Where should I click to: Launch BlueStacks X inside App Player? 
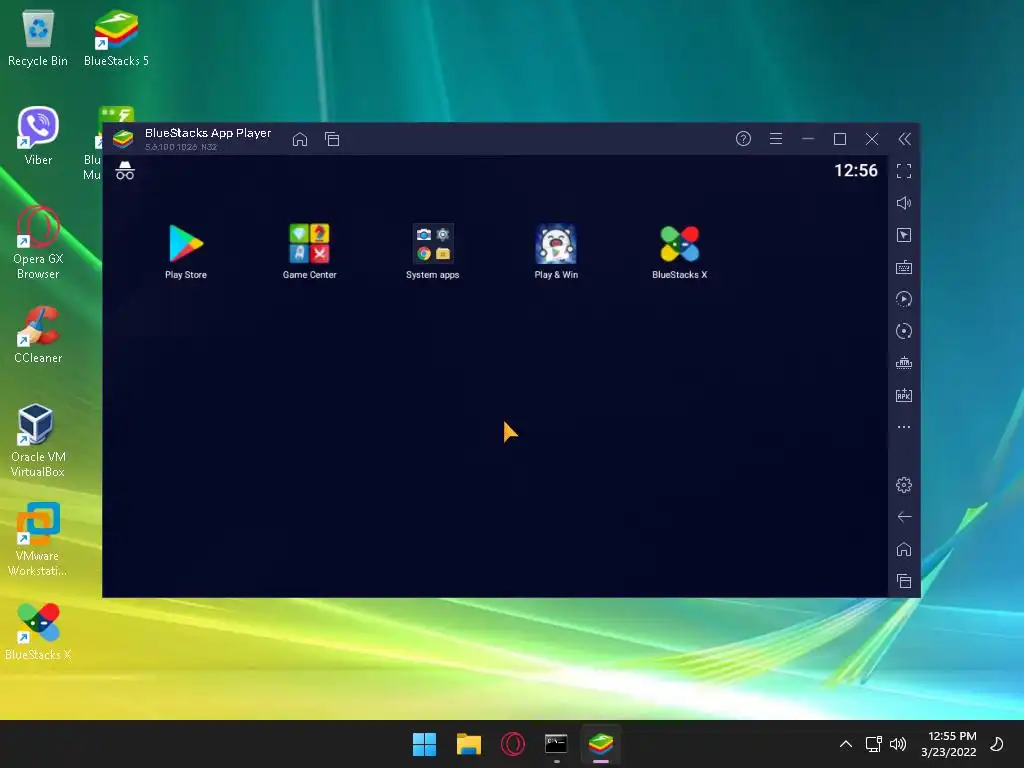[x=679, y=251]
